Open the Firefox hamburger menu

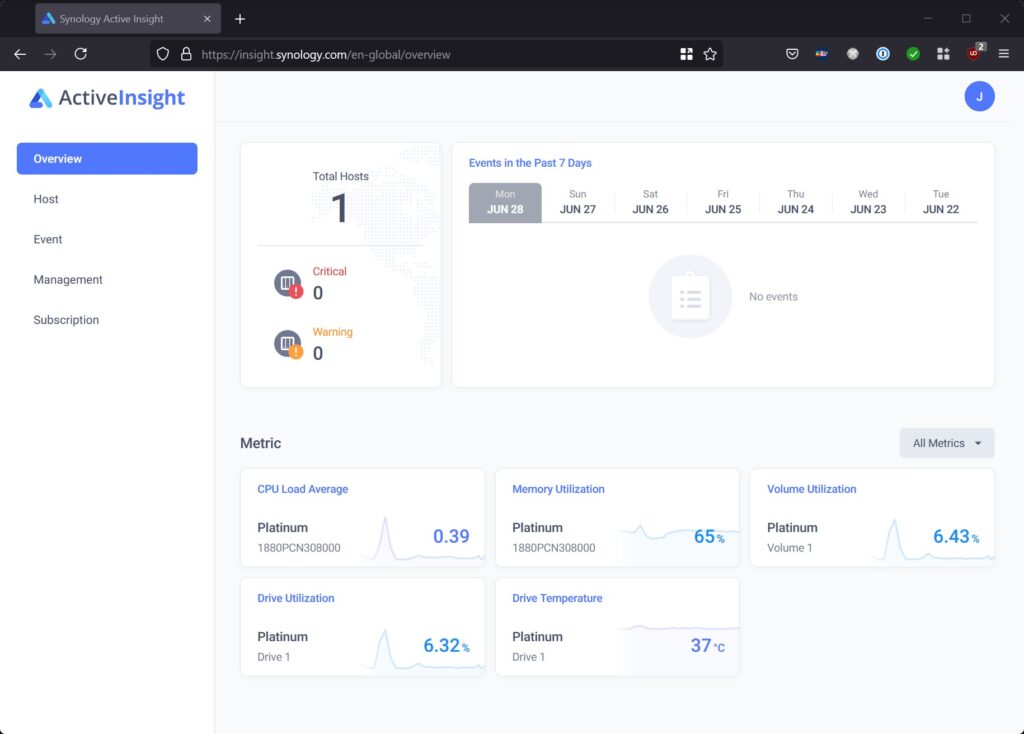point(1004,54)
